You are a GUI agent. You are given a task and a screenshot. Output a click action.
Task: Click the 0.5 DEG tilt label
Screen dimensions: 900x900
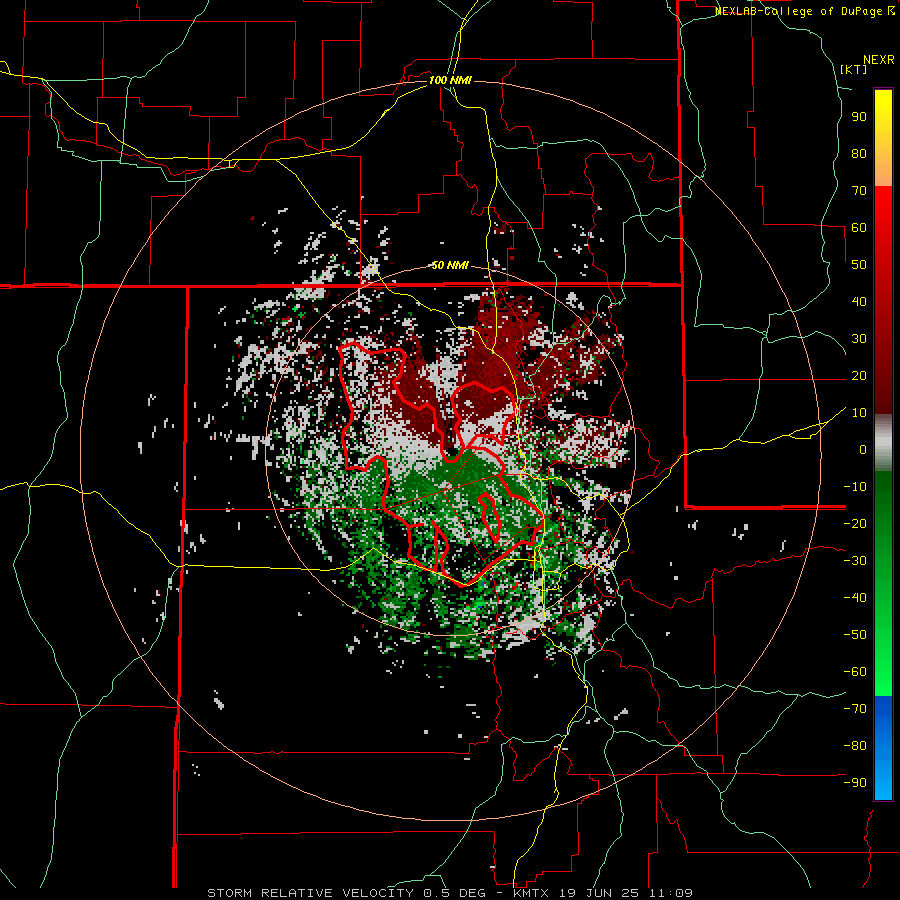[x=454, y=893]
